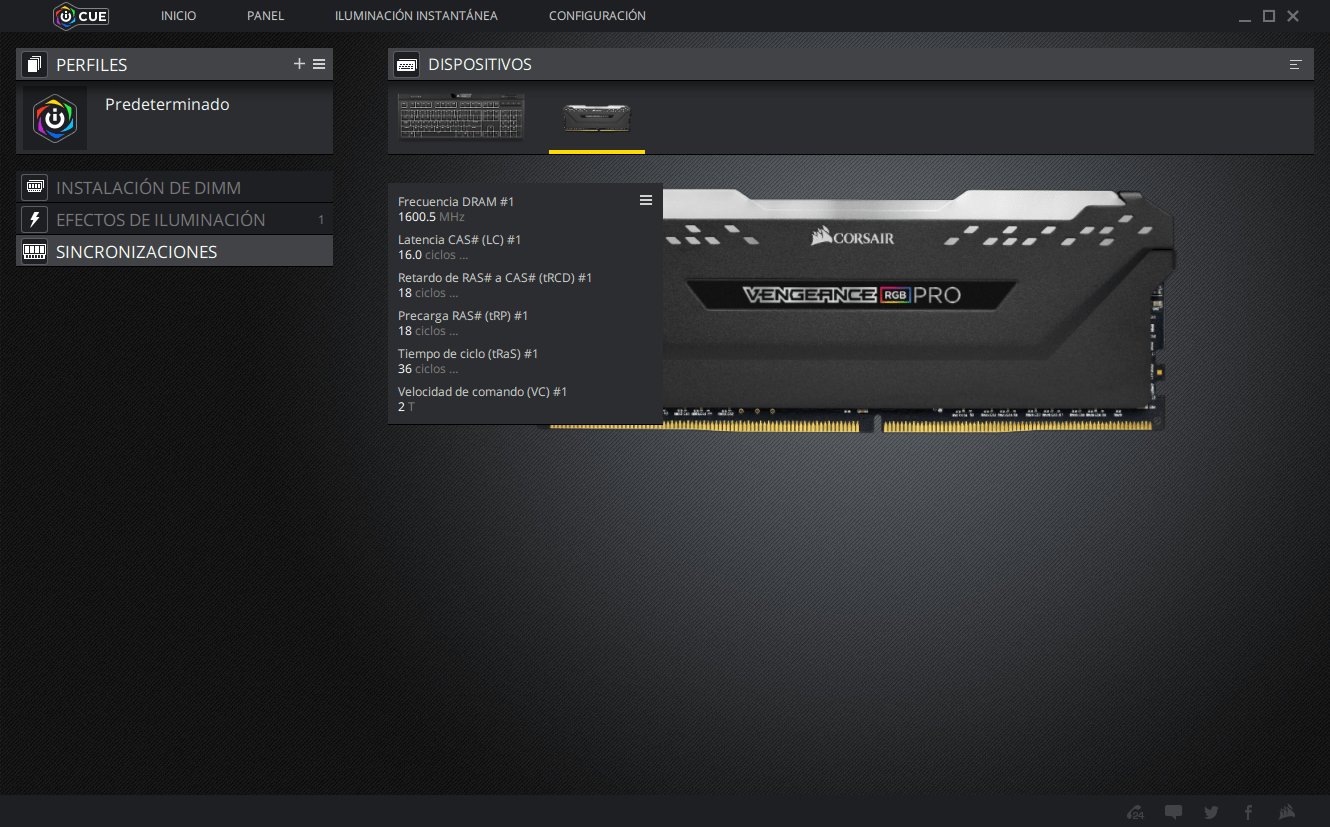Select the SINCRONIZACIONES section

click(175, 251)
